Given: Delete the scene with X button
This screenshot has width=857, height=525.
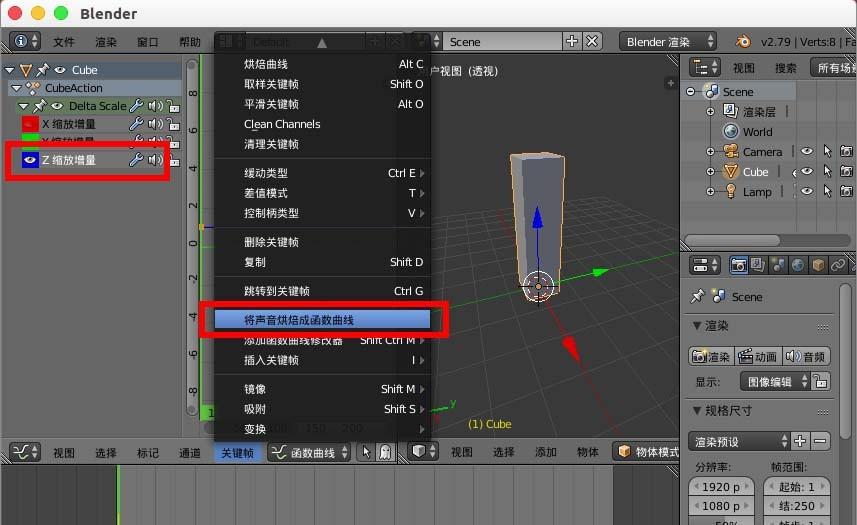Looking at the screenshot, I should tap(592, 42).
